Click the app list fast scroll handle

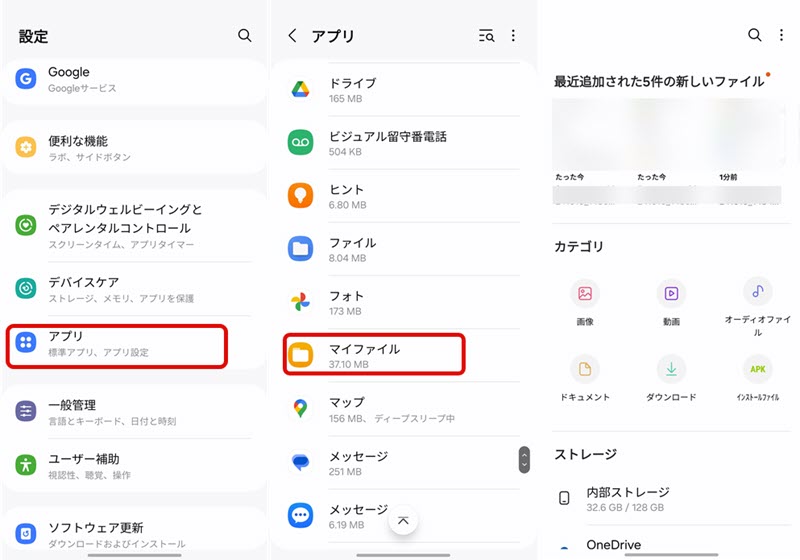tap(524, 460)
